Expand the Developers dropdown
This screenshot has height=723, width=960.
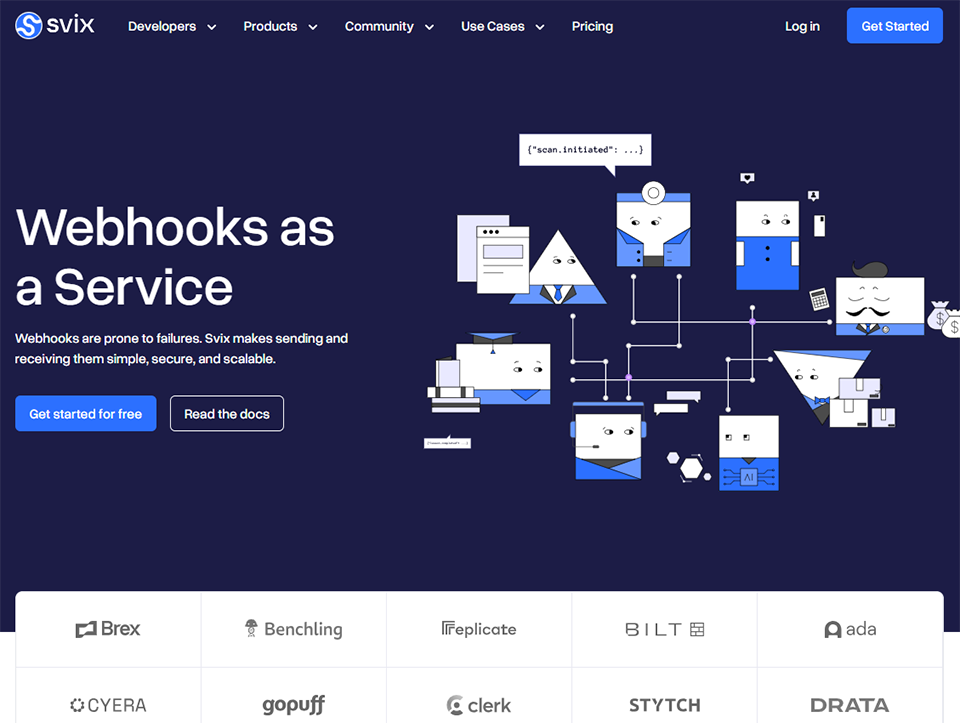point(172,26)
